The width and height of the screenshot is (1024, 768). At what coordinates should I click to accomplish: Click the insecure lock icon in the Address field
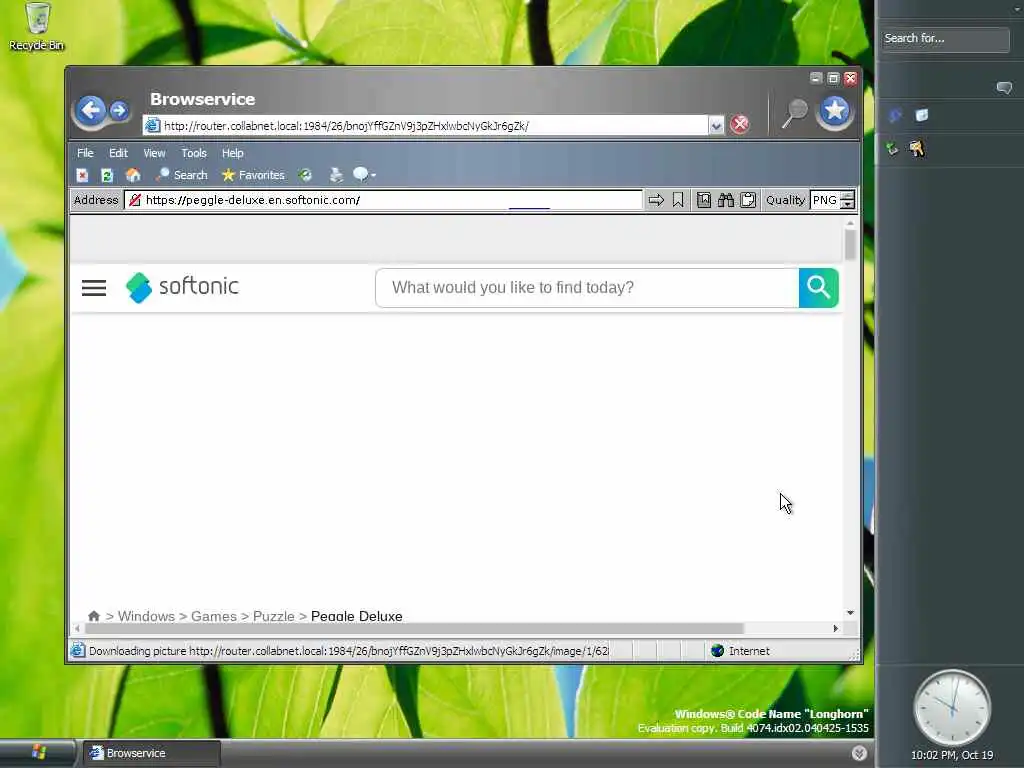pyautogui.click(x=135, y=200)
